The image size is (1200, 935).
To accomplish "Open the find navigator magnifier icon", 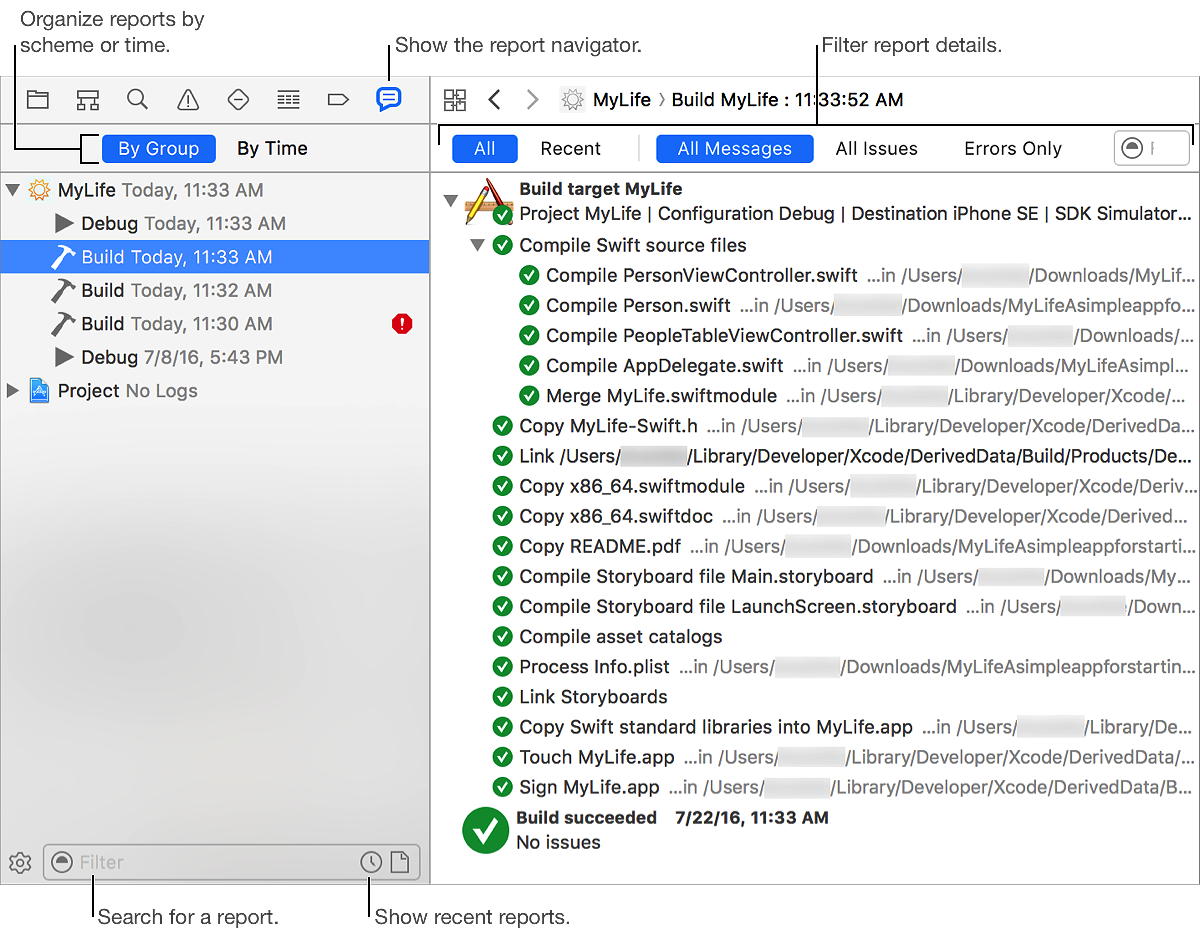I will coord(138,99).
